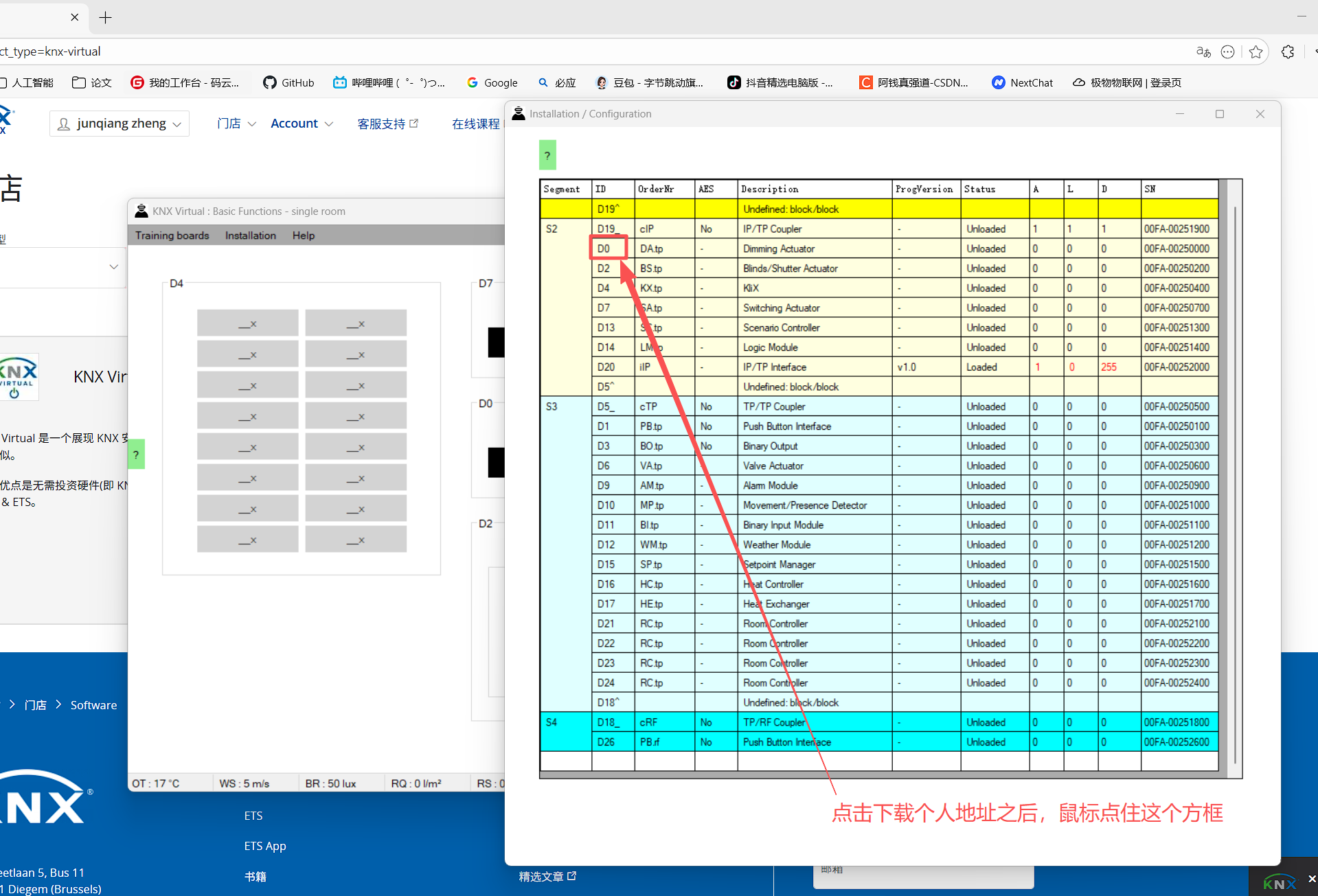
Task: Open the browser extensions puzzle icon
Action: (x=1288, y=51)
